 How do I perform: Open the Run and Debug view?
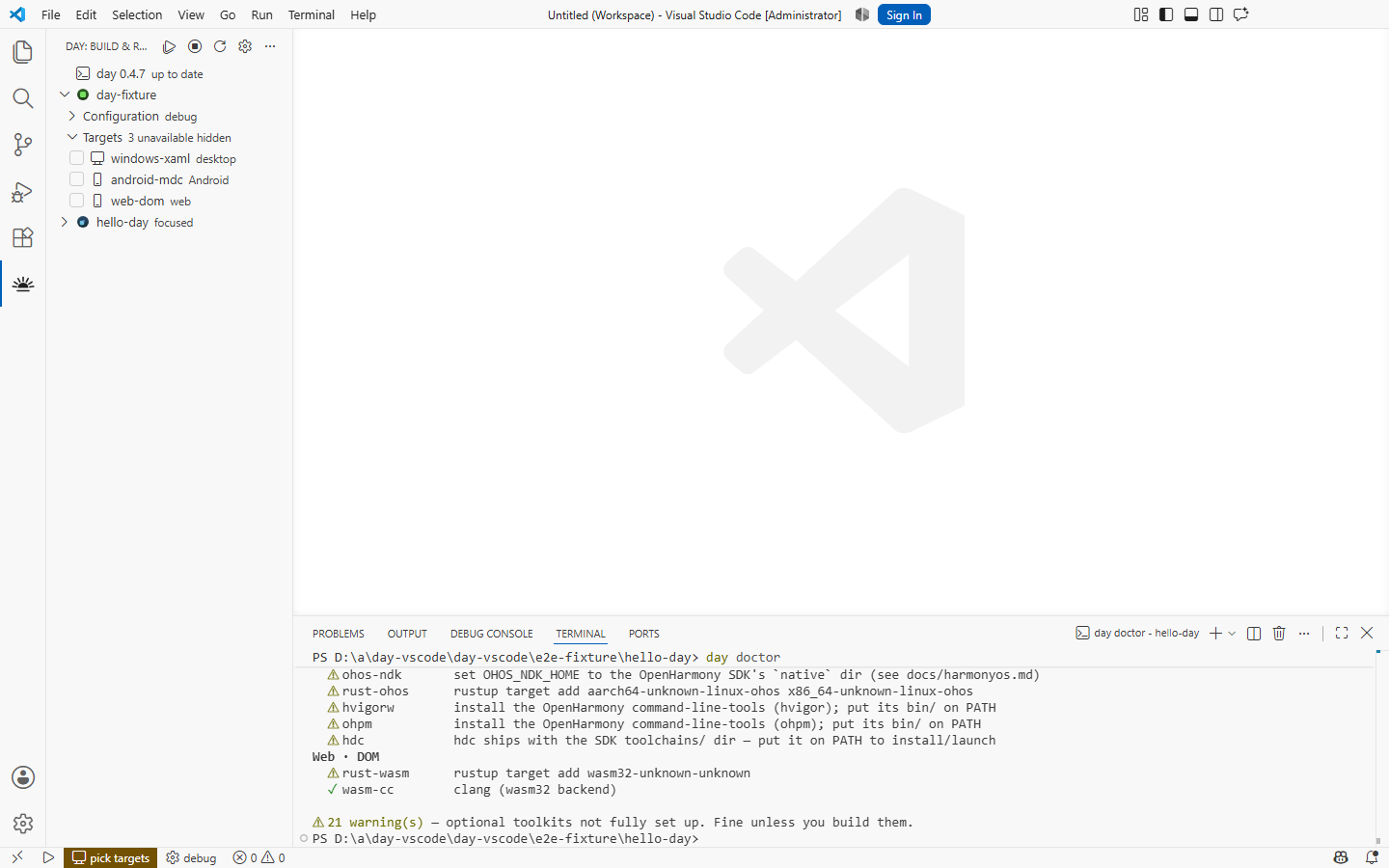pyautogui.click(x=23, y=191)
